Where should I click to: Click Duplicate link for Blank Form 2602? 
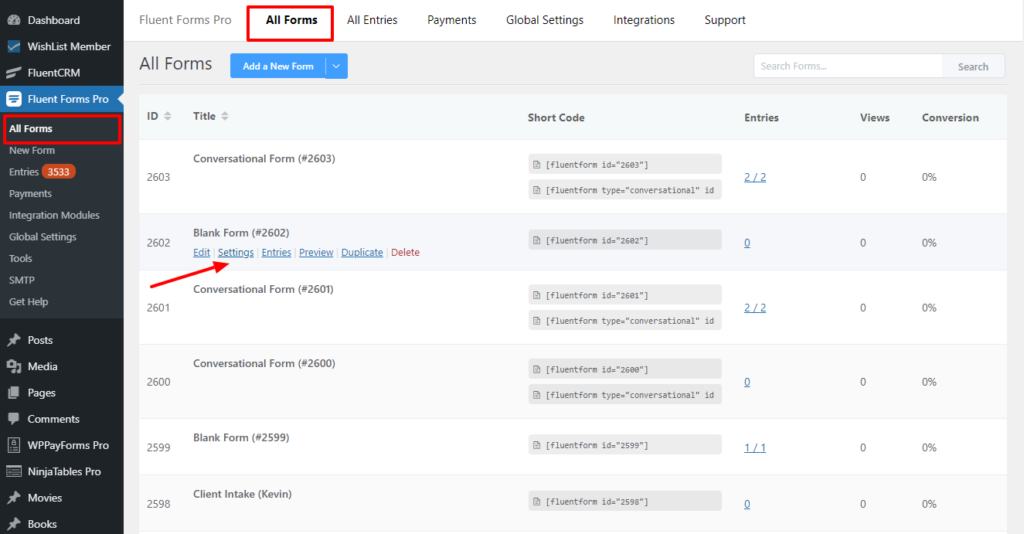[x=362, y=253]
